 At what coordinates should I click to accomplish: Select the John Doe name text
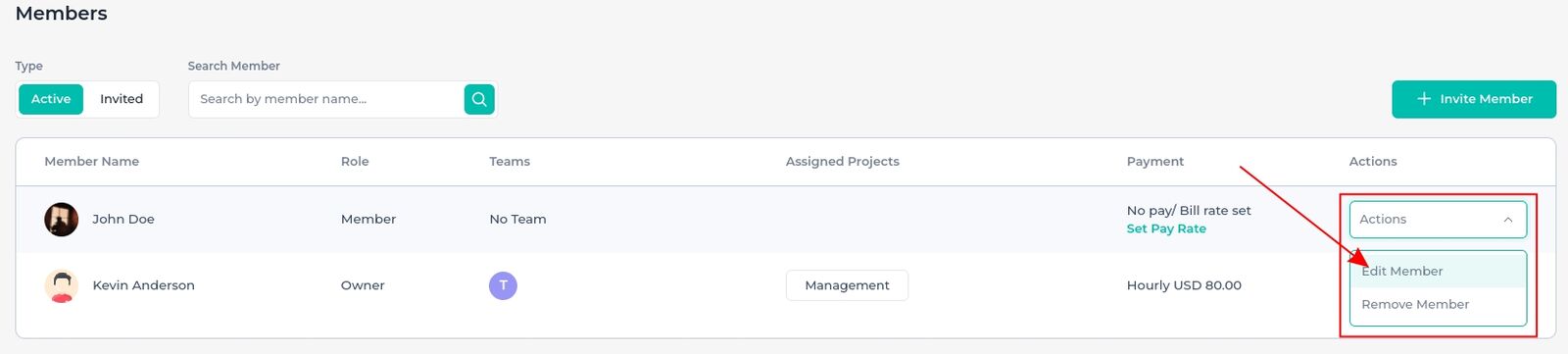point(123,219)
